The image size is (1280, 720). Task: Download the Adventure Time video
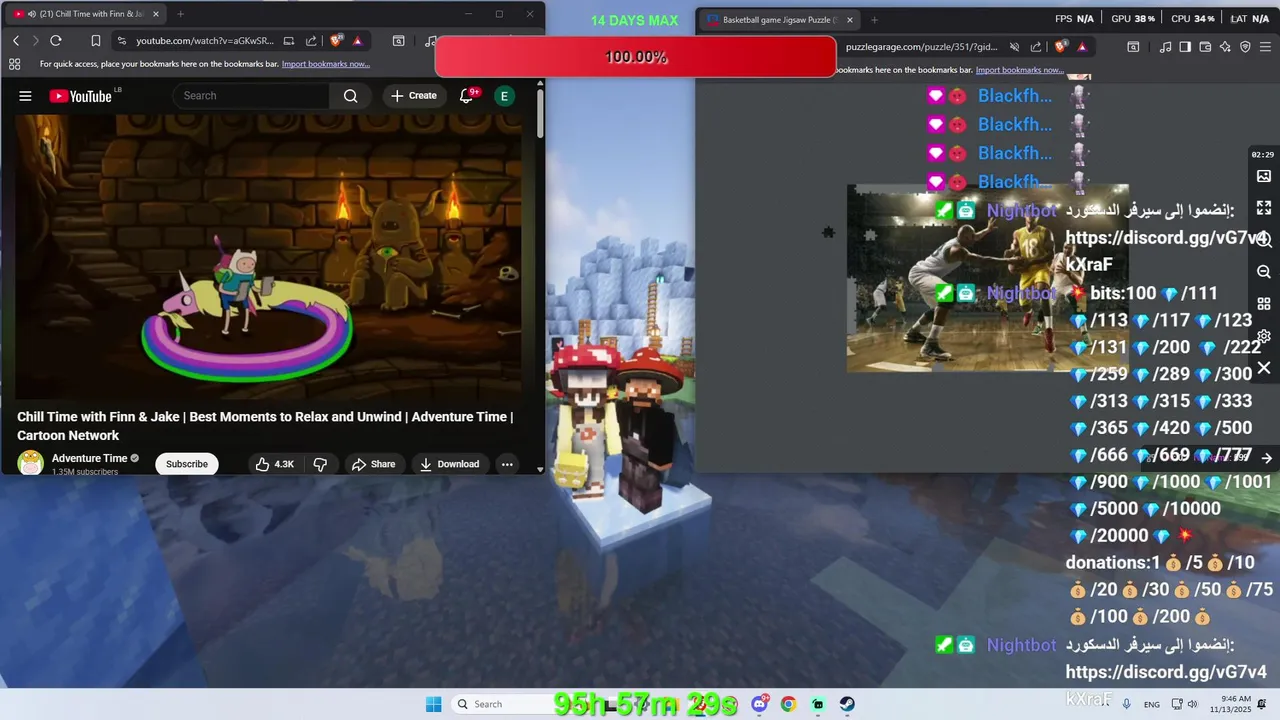pos(449,464)
